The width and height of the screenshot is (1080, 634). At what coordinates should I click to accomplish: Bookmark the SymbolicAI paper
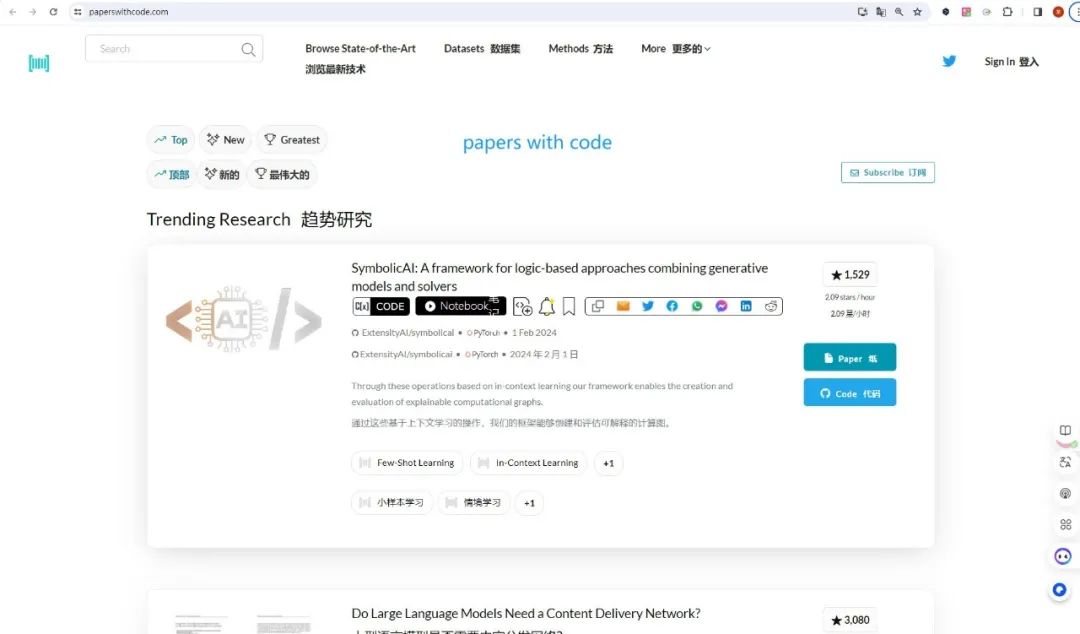click(569, 306)
